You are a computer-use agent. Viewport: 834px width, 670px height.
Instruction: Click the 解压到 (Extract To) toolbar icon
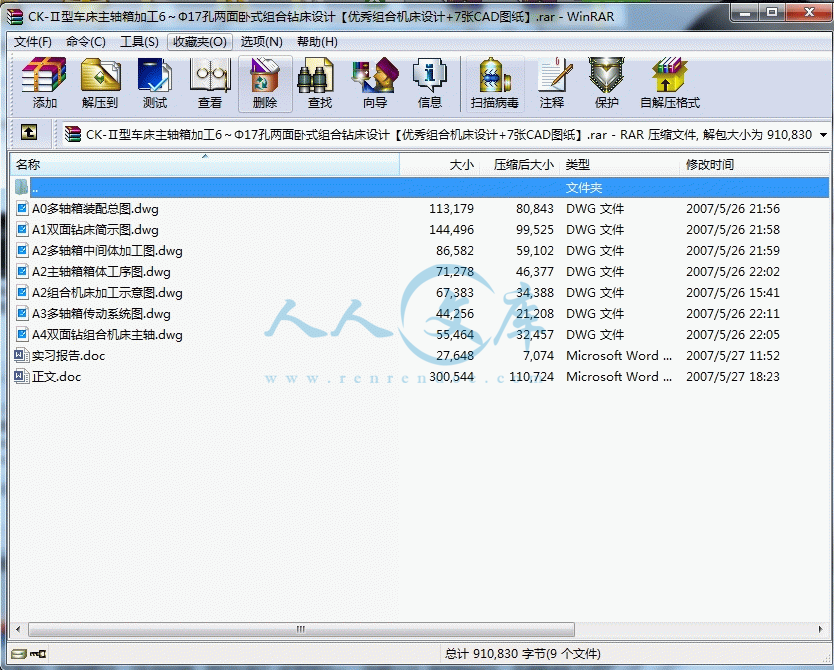point(100,83)
